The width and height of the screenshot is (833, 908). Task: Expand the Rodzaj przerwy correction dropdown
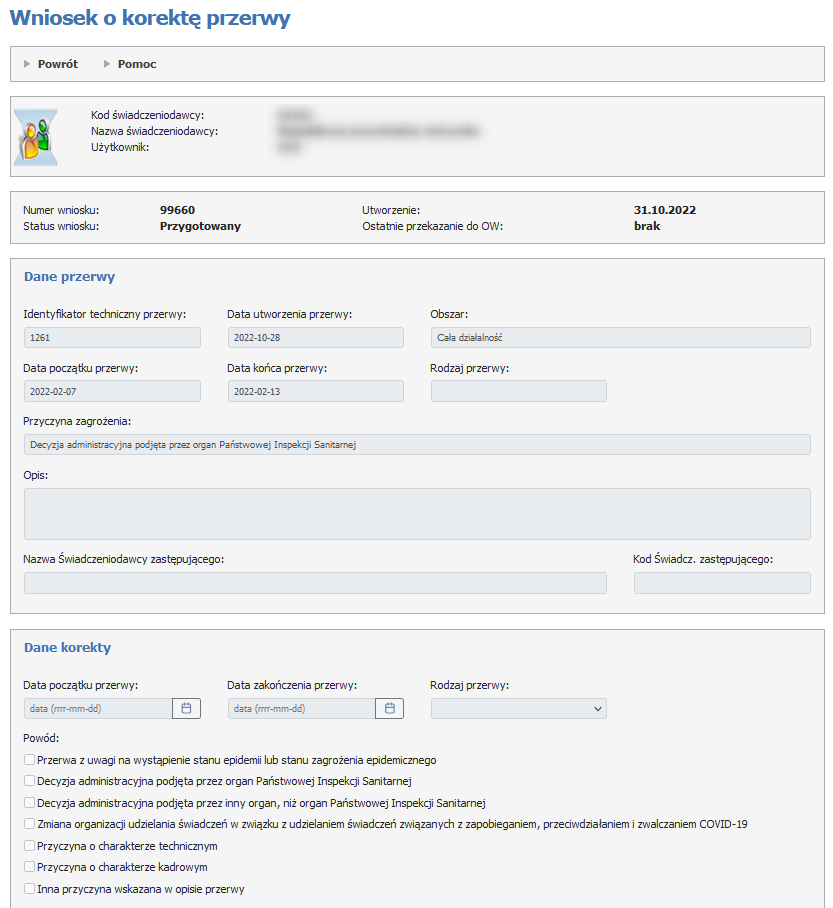pyautogui.click(x=518, y=708)
